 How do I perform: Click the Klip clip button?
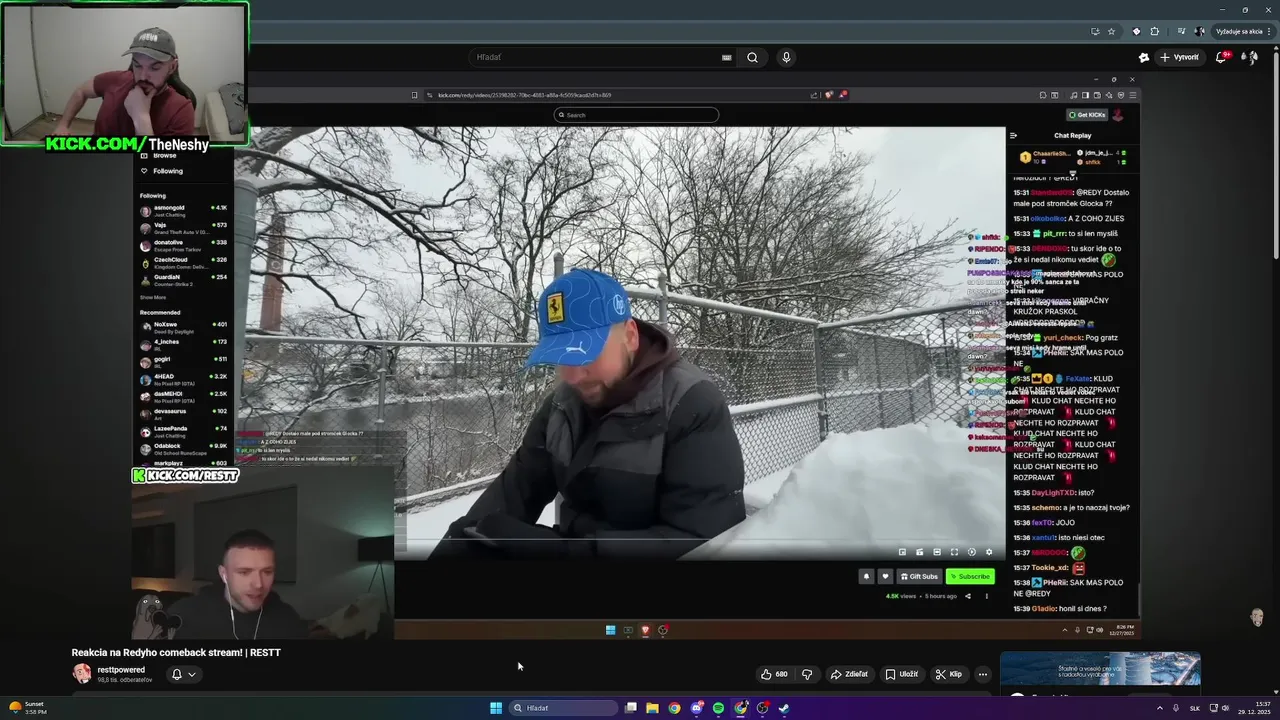click(948, 674)
